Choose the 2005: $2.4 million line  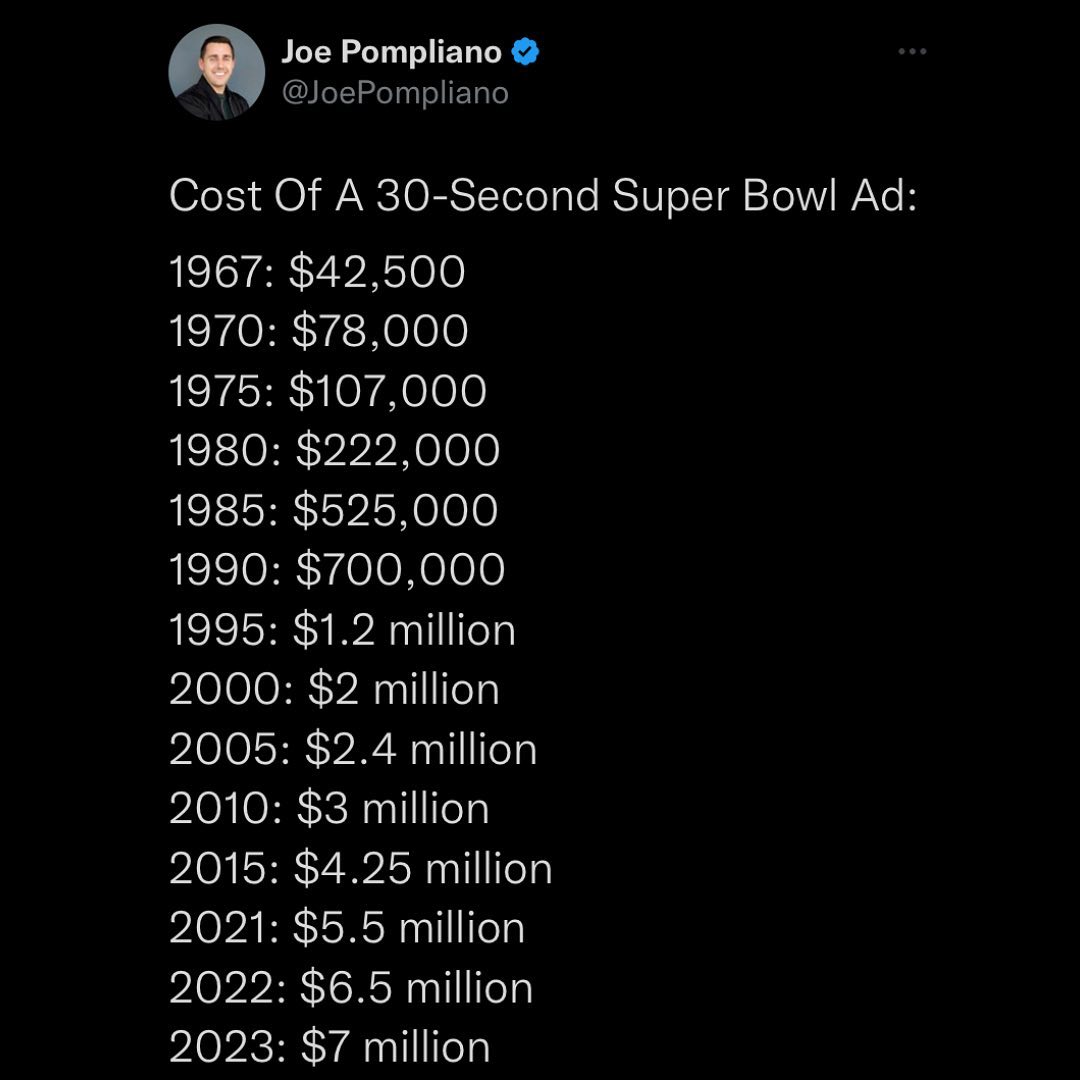point(353,749)
